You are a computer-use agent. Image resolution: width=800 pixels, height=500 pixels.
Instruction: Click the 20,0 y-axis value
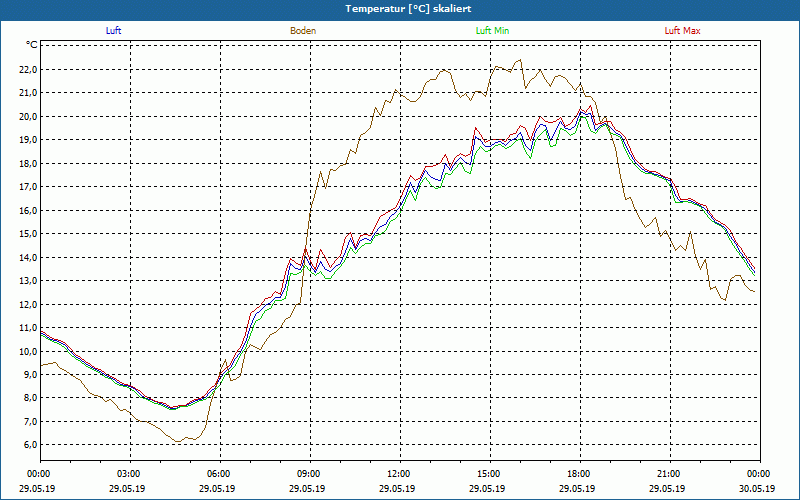[x=29, y=116]
